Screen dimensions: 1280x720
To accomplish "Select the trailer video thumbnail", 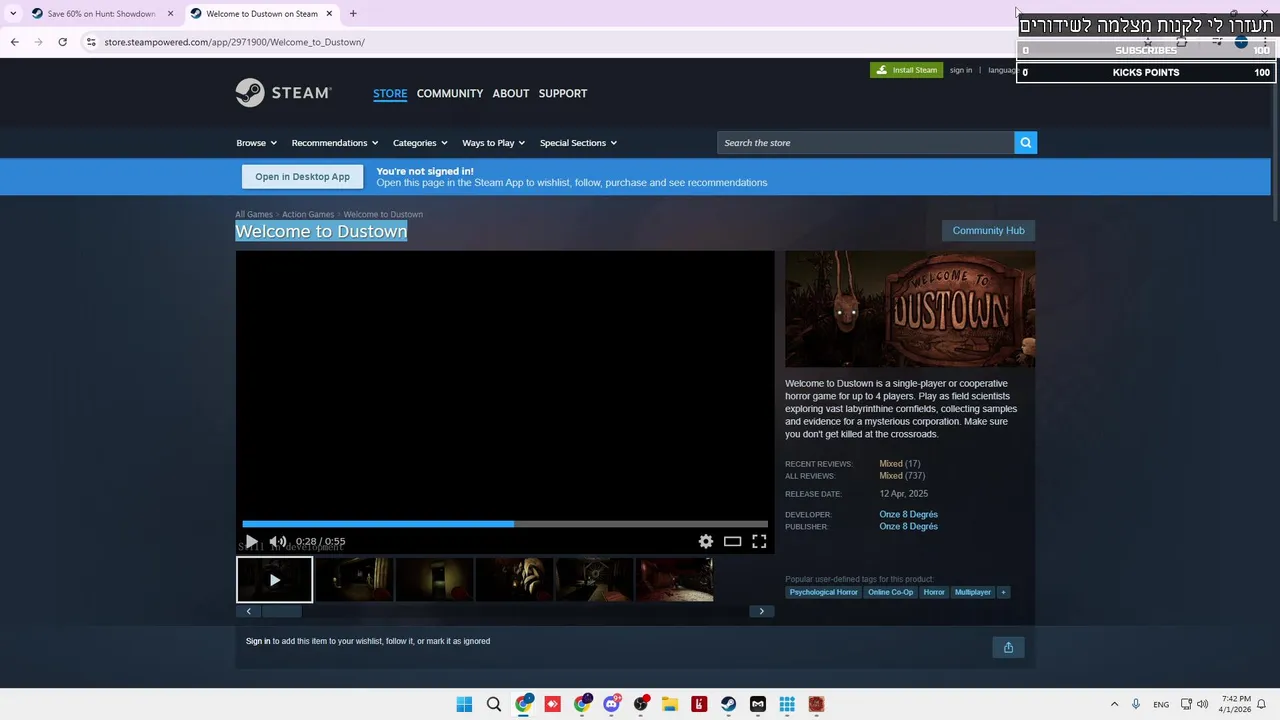I will click(x=275, y=580).
